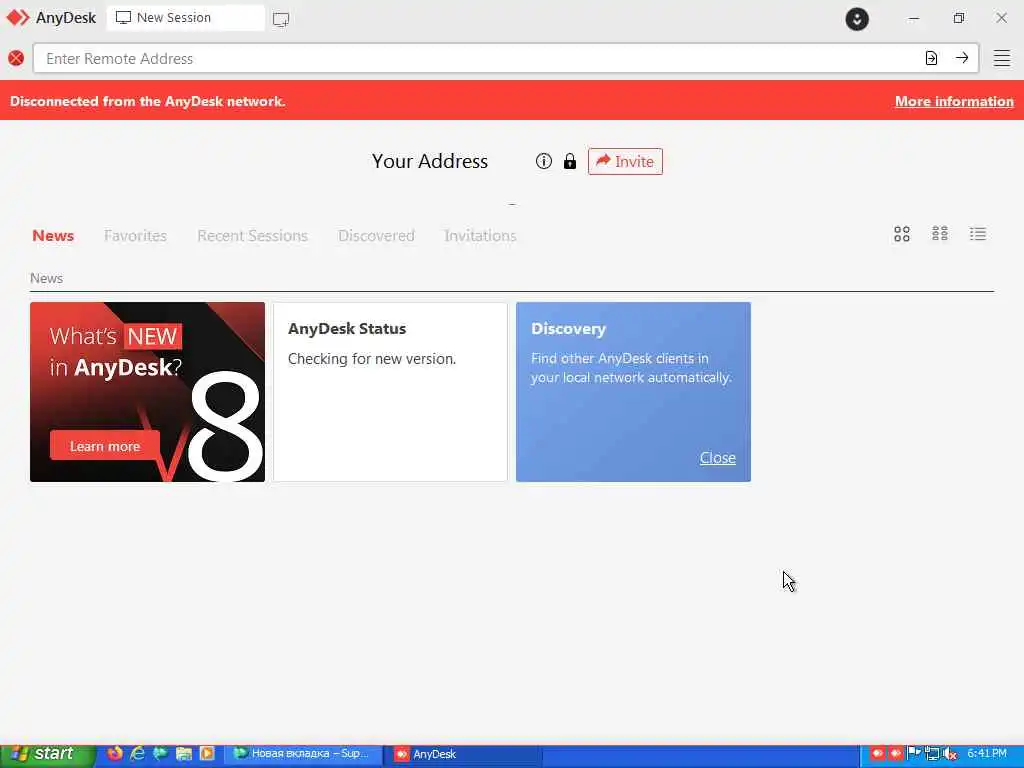The width and height of the screenshot is (1024, 768).
Task: Click the connect arrow icon in address bar
Action: click(x=962, y=58)
